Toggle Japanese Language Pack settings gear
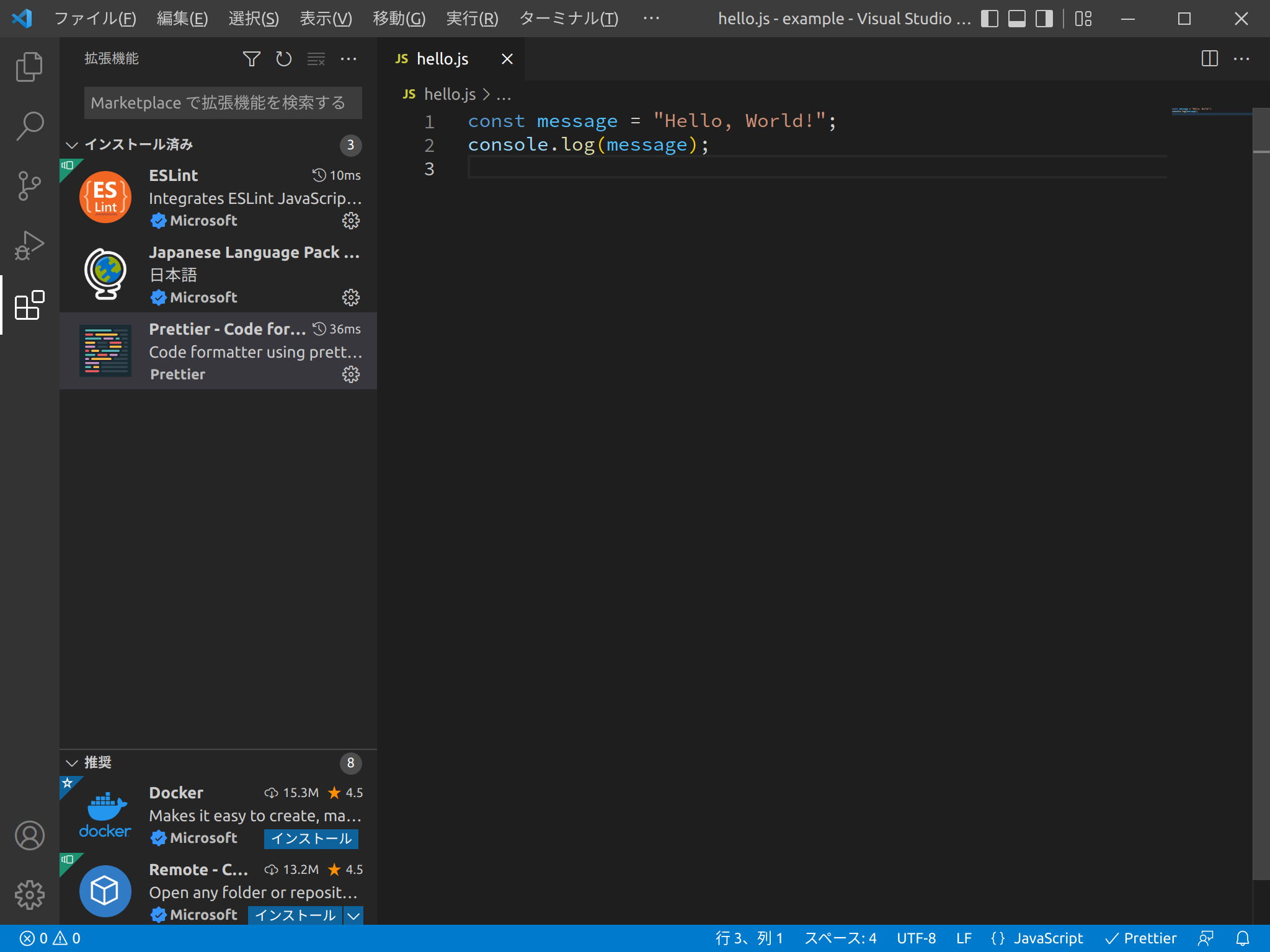 [x=351, y=297]
